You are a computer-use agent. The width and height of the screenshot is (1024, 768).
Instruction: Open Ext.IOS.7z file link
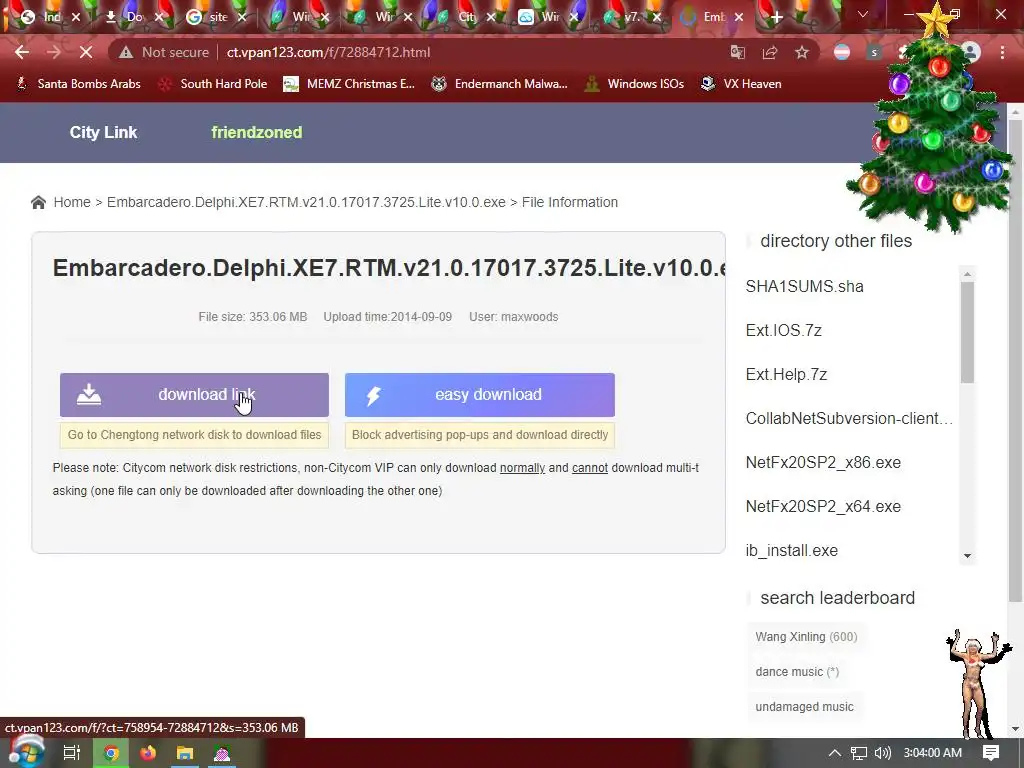[x=783, y=330]
